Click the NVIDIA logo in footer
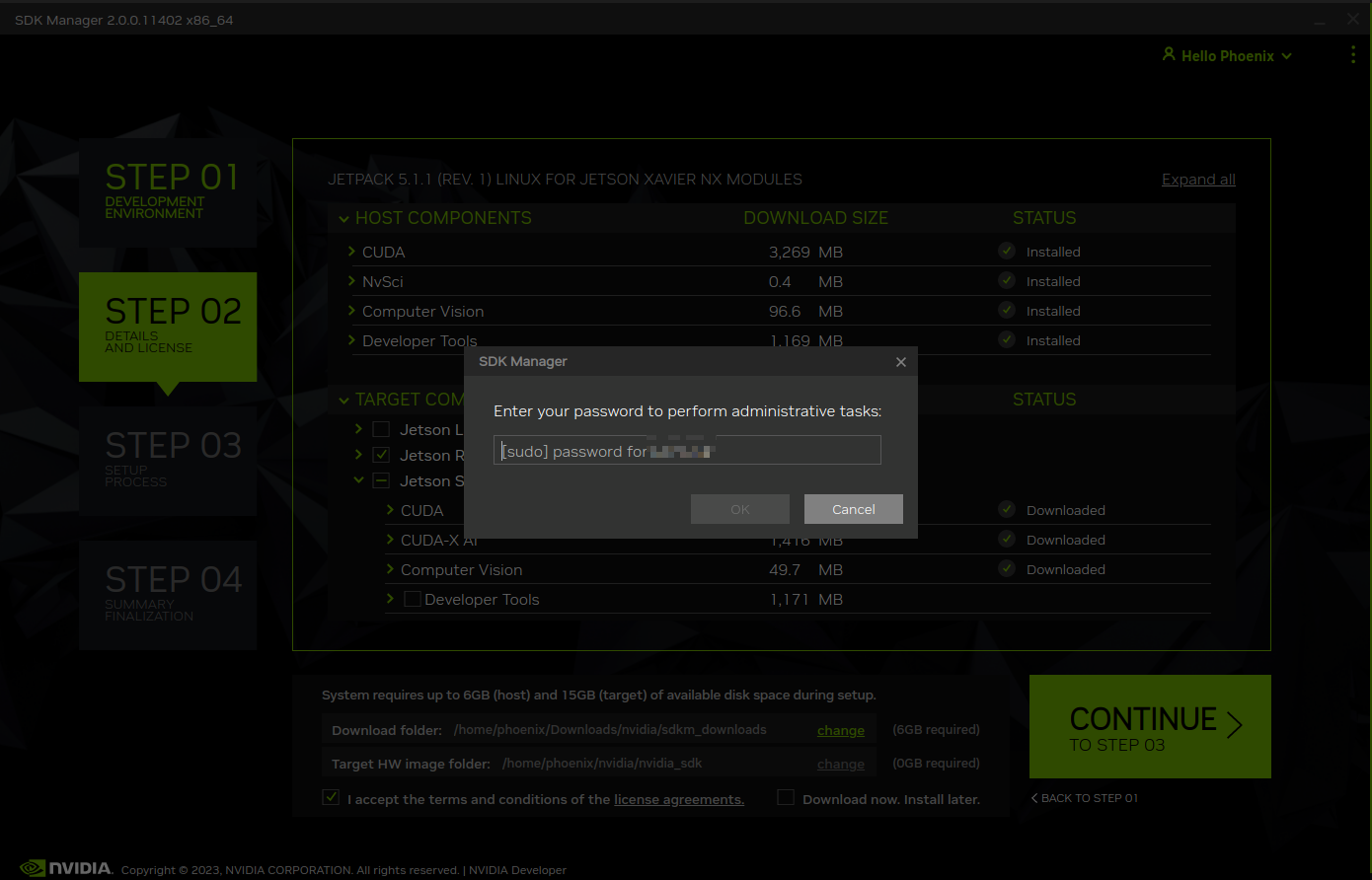Screen dimensions: 1372x880 [x=66, y=868]
